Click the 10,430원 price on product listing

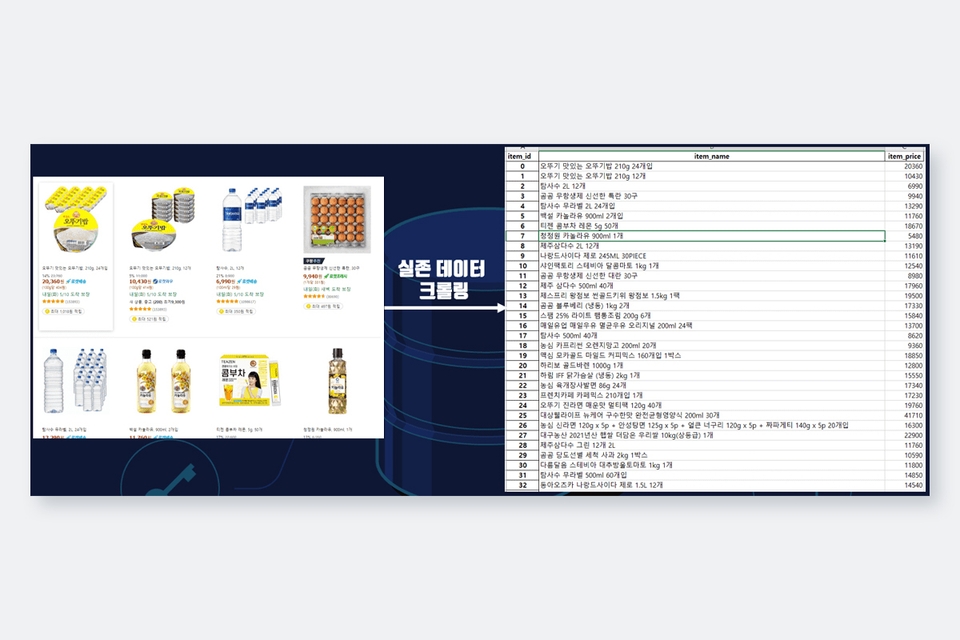click(x=140, y=281)
